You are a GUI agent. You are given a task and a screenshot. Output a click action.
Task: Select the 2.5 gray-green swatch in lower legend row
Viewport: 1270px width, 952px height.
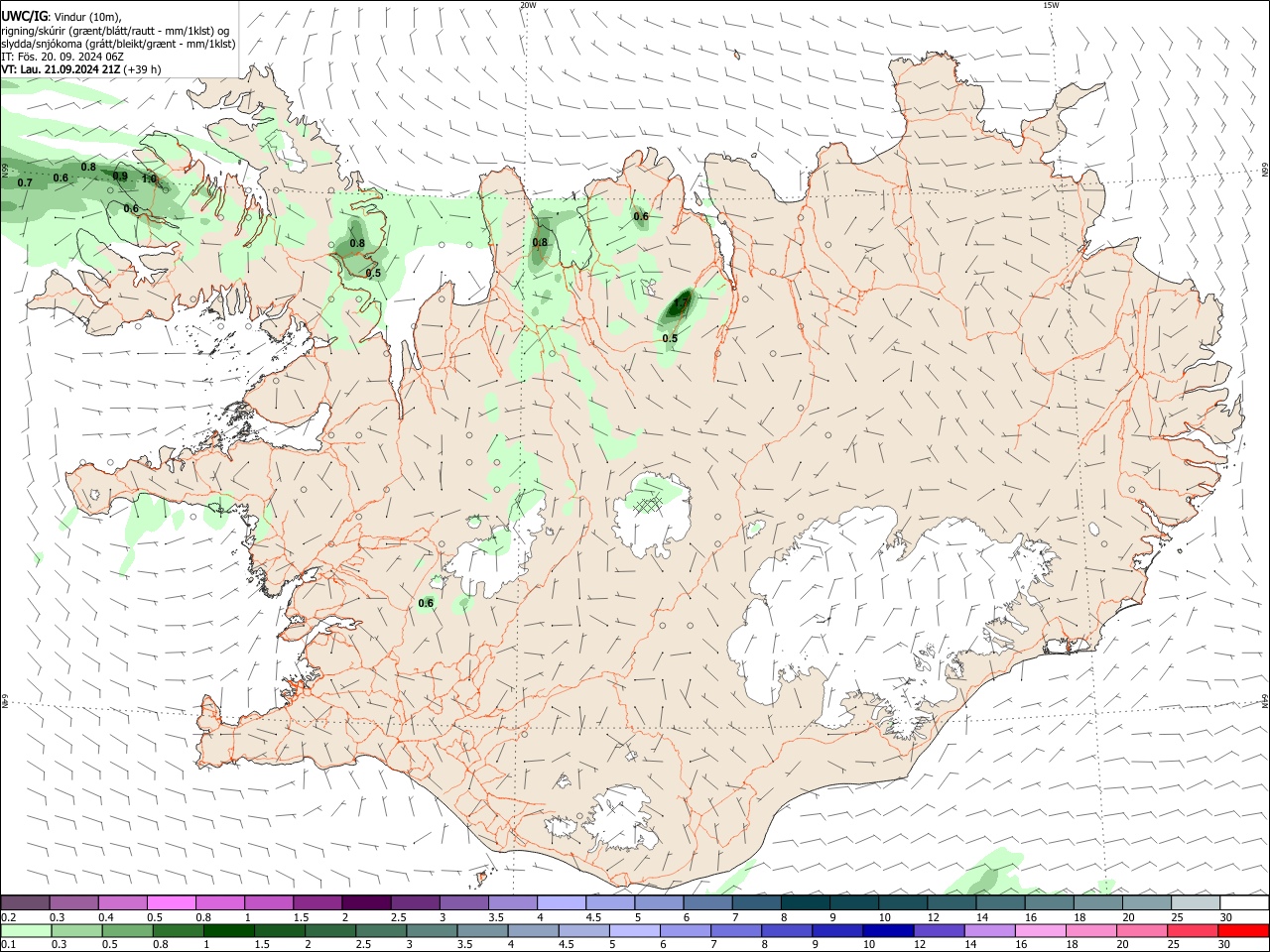coord(381,930)
